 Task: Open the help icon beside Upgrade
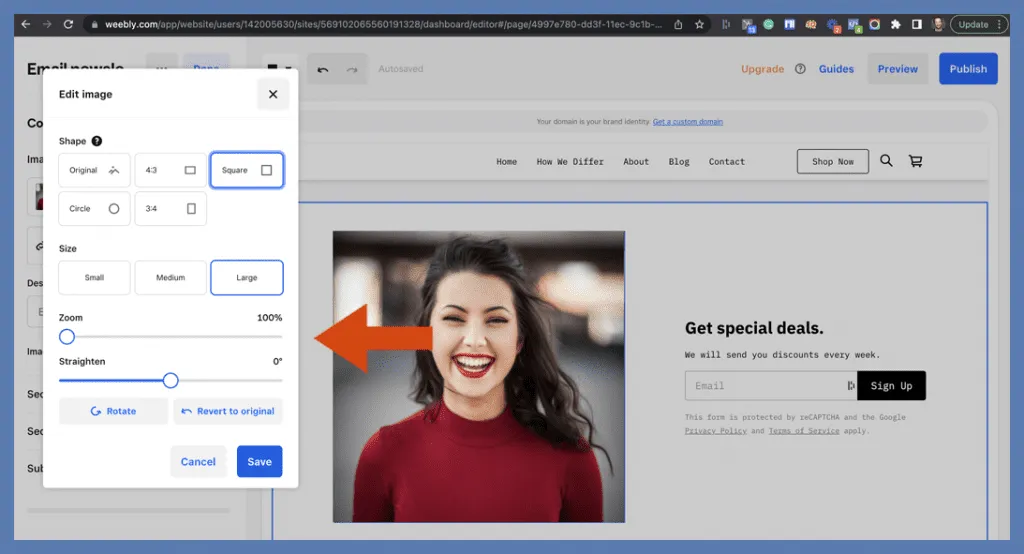click(800, 69)
